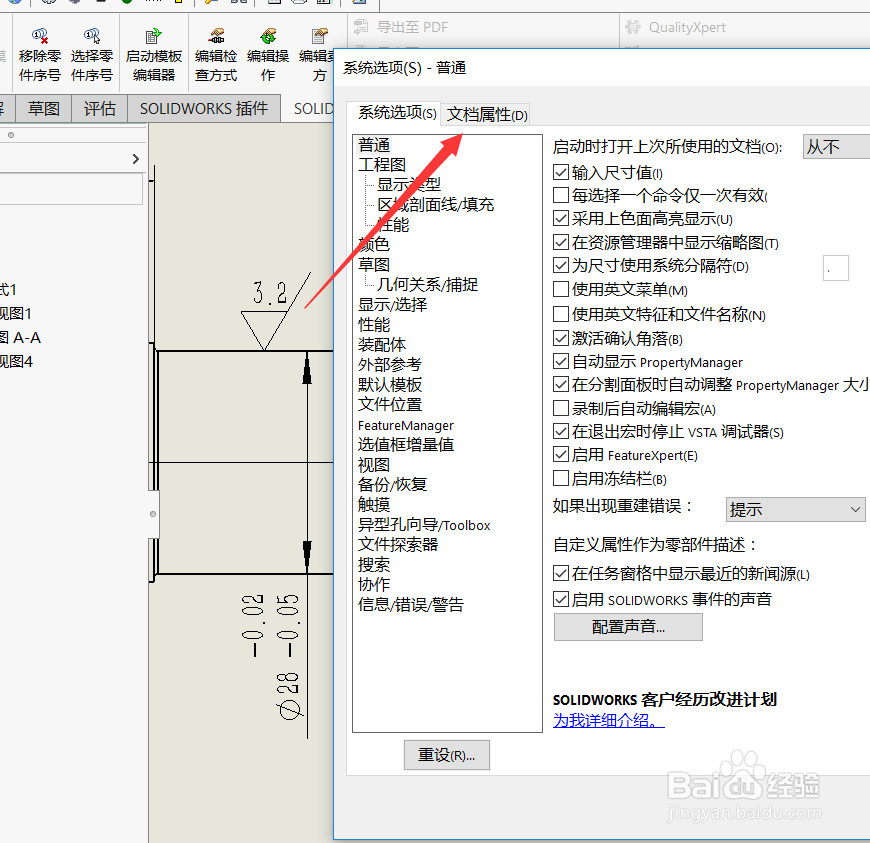Click the decimal separator input field
This screenshot has width=870, height=843.
[836, 268]
